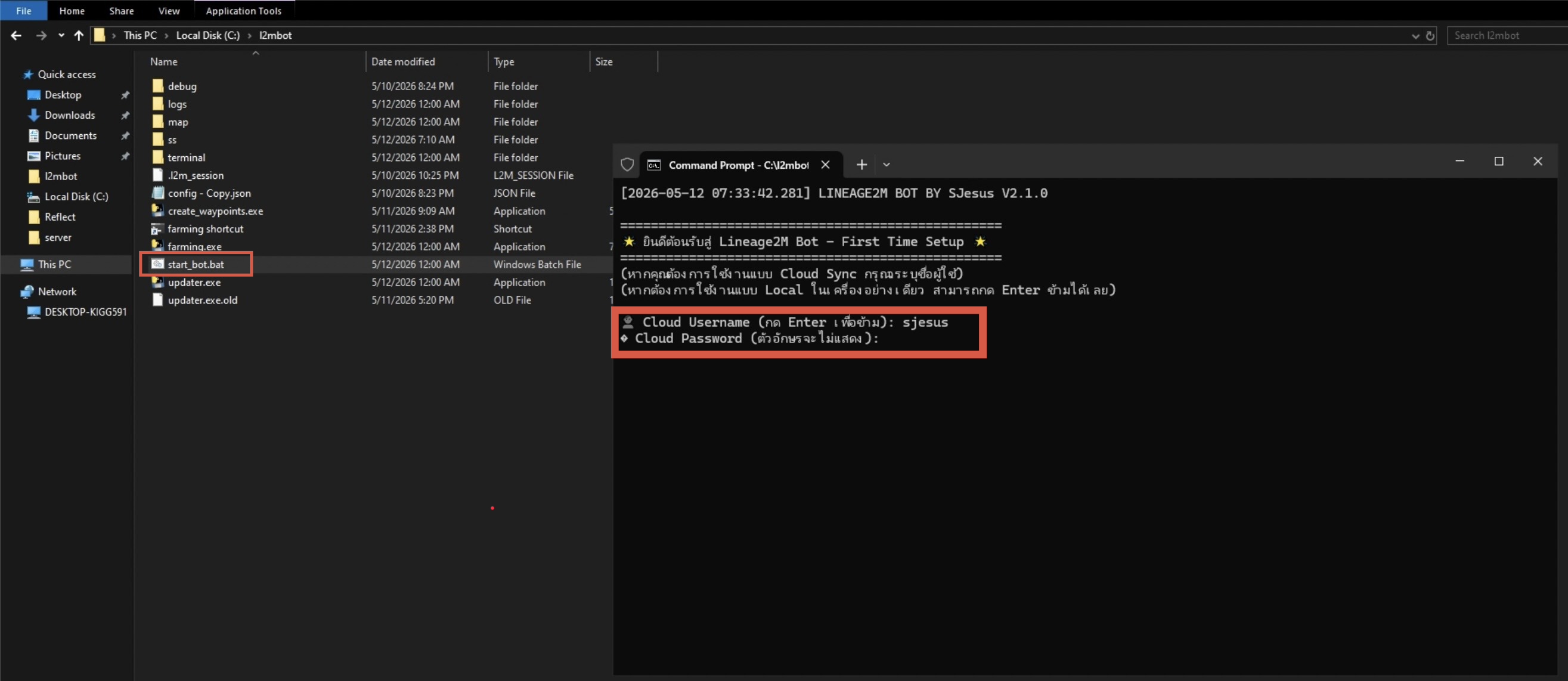Image resolution: width=1568 pixels, height=681 pixels.
Task: Click l2mbot breadcrumb in address bar
Action: click(x=275, y=35)
